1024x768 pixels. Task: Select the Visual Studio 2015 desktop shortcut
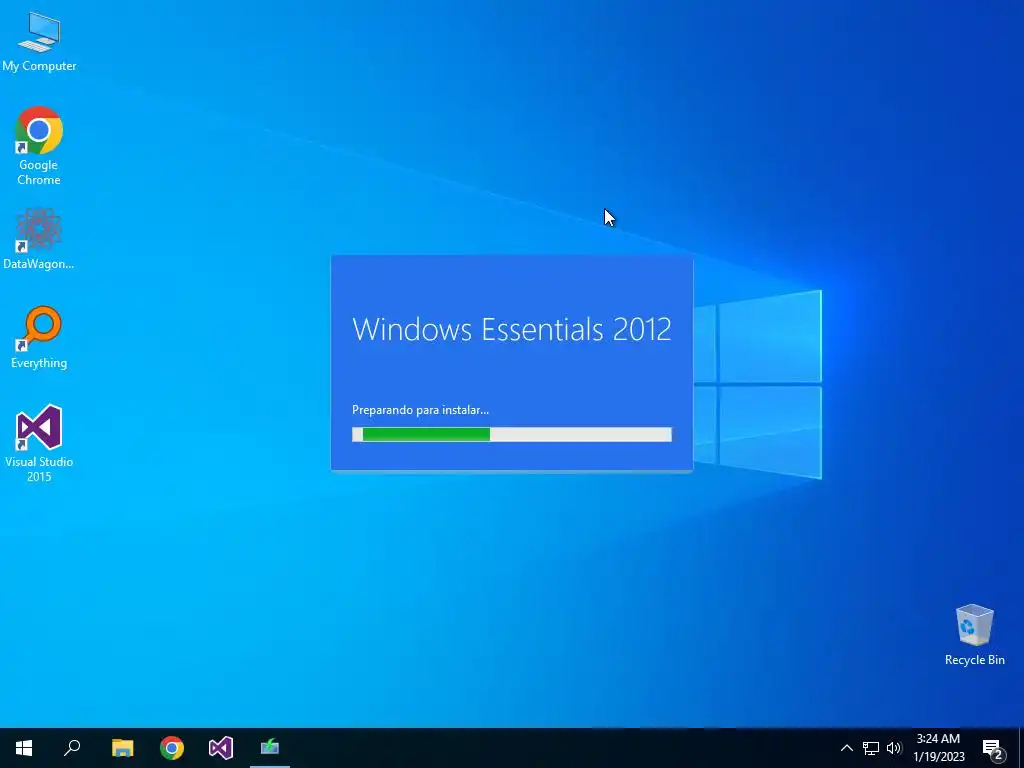click(39, 443)
